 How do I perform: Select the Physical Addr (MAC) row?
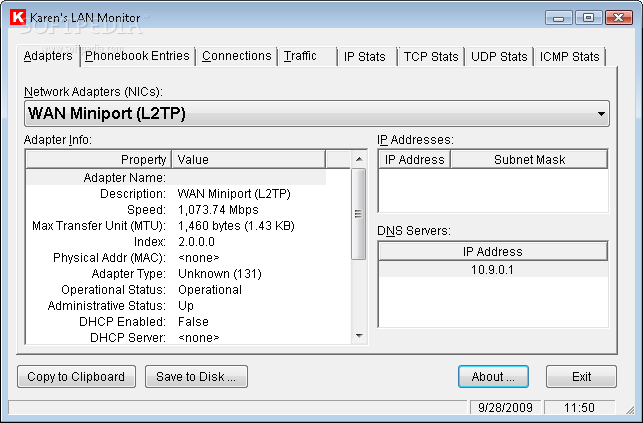tap(176, 258)
